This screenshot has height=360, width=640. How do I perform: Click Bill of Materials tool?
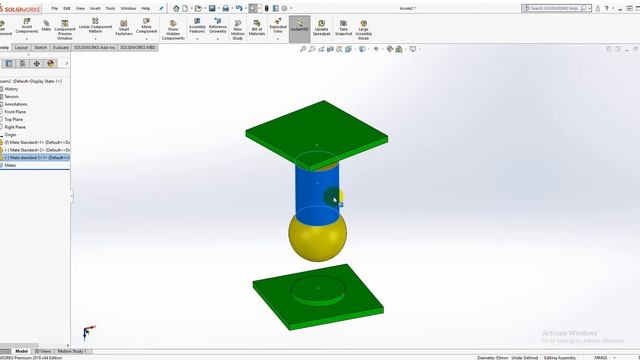pos(257,28)
